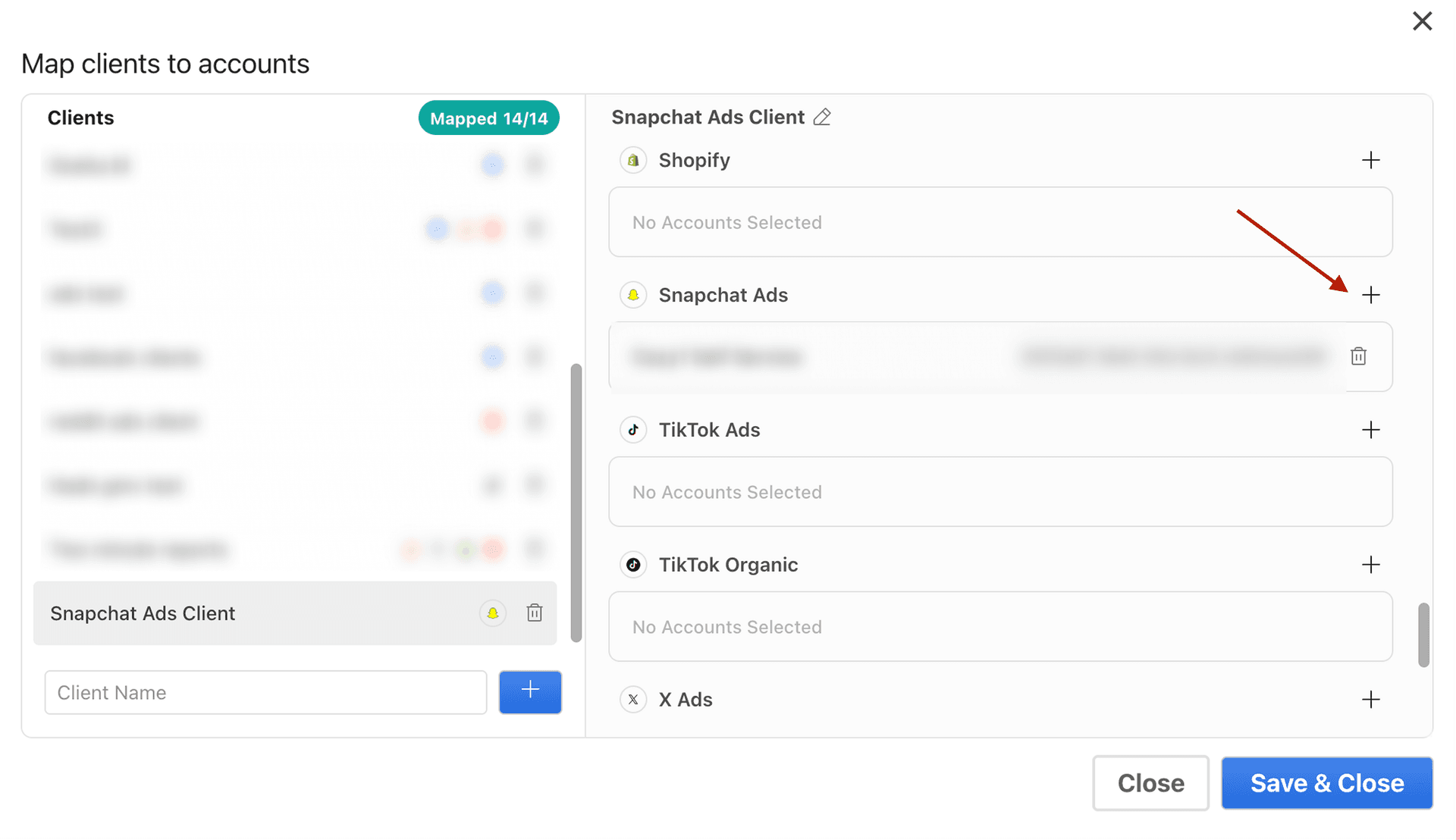Click the Shopify section label
1456x840 pixels.
click(694, 161)
